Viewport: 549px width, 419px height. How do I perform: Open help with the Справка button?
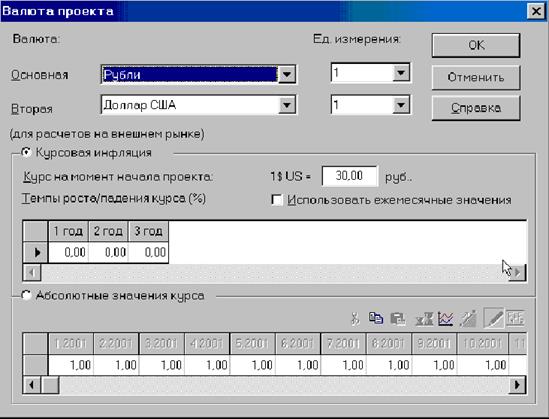(x=476, y=108)
